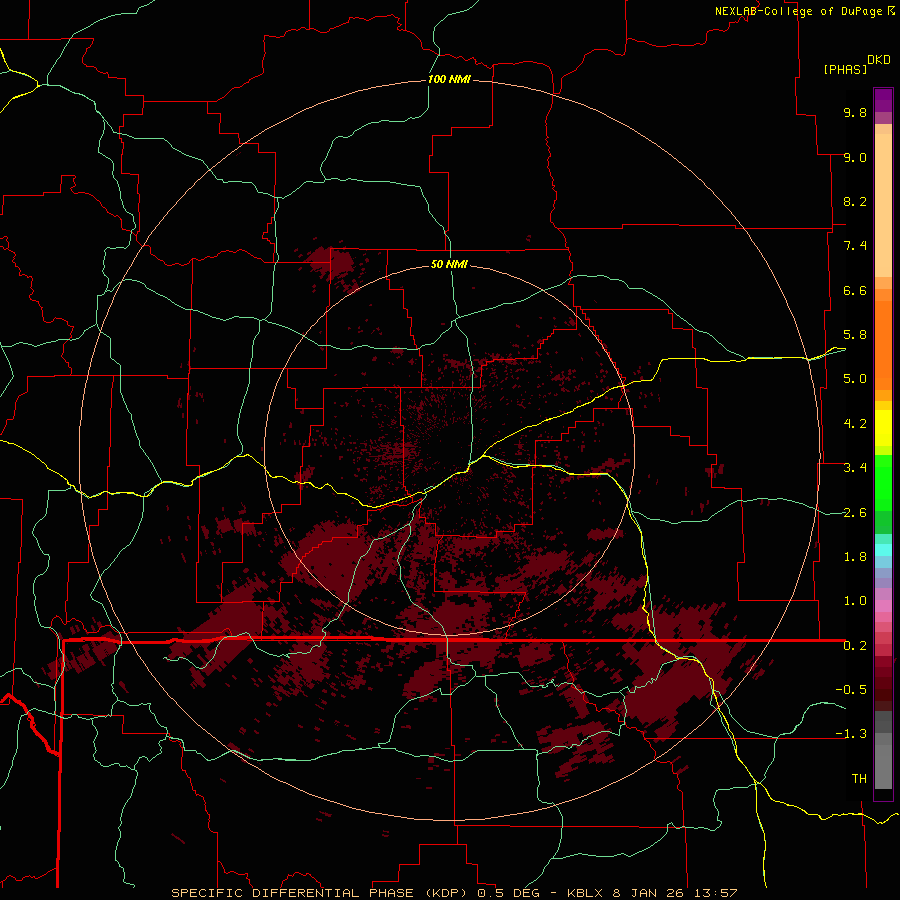Click the DKD label above the color scale

879,60
